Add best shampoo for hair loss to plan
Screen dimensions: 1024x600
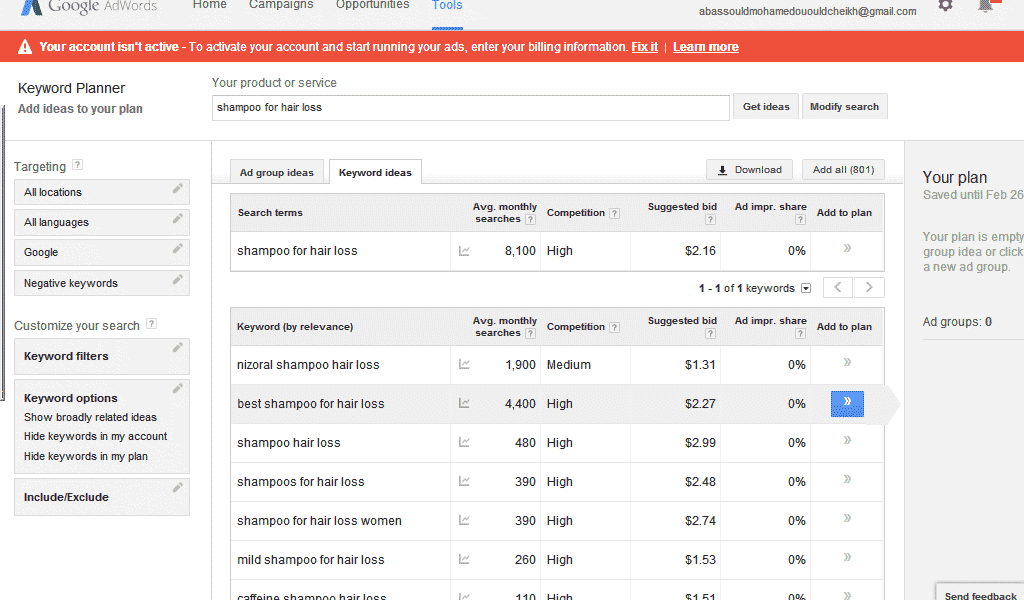point(847,403)
